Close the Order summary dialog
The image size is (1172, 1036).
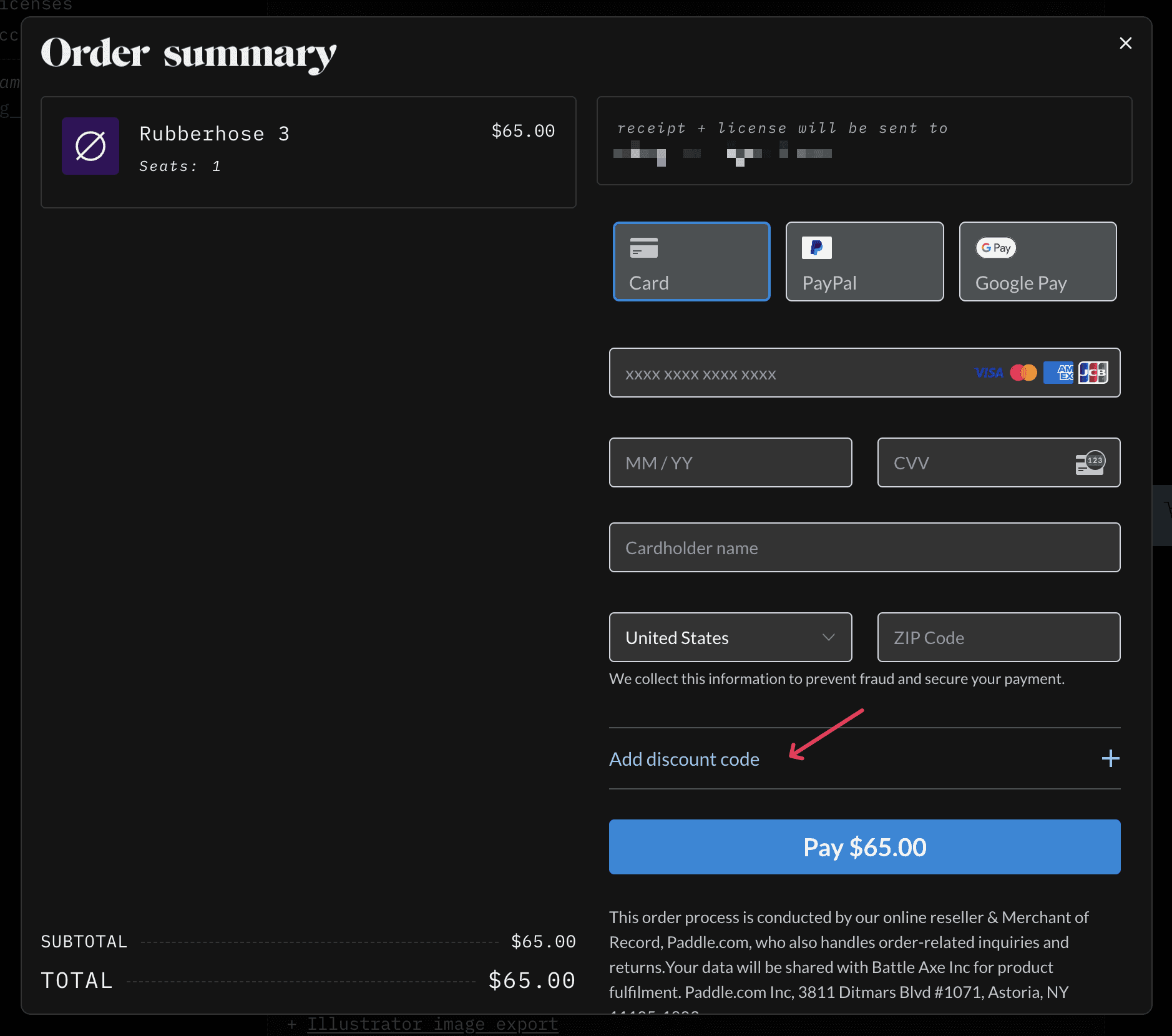tap(1125, 43)
